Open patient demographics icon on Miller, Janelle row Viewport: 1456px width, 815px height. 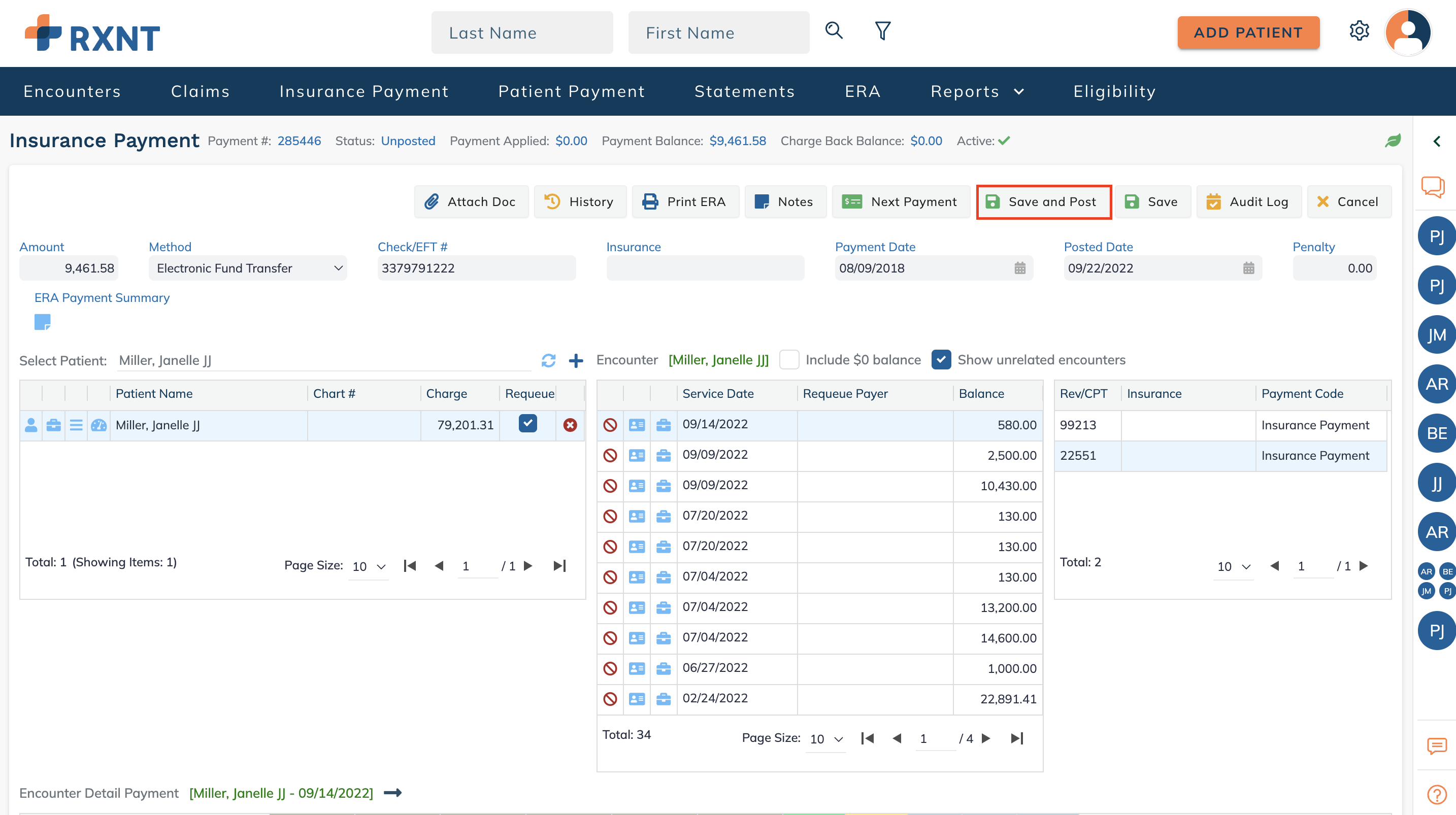click(x=31, y=425)
